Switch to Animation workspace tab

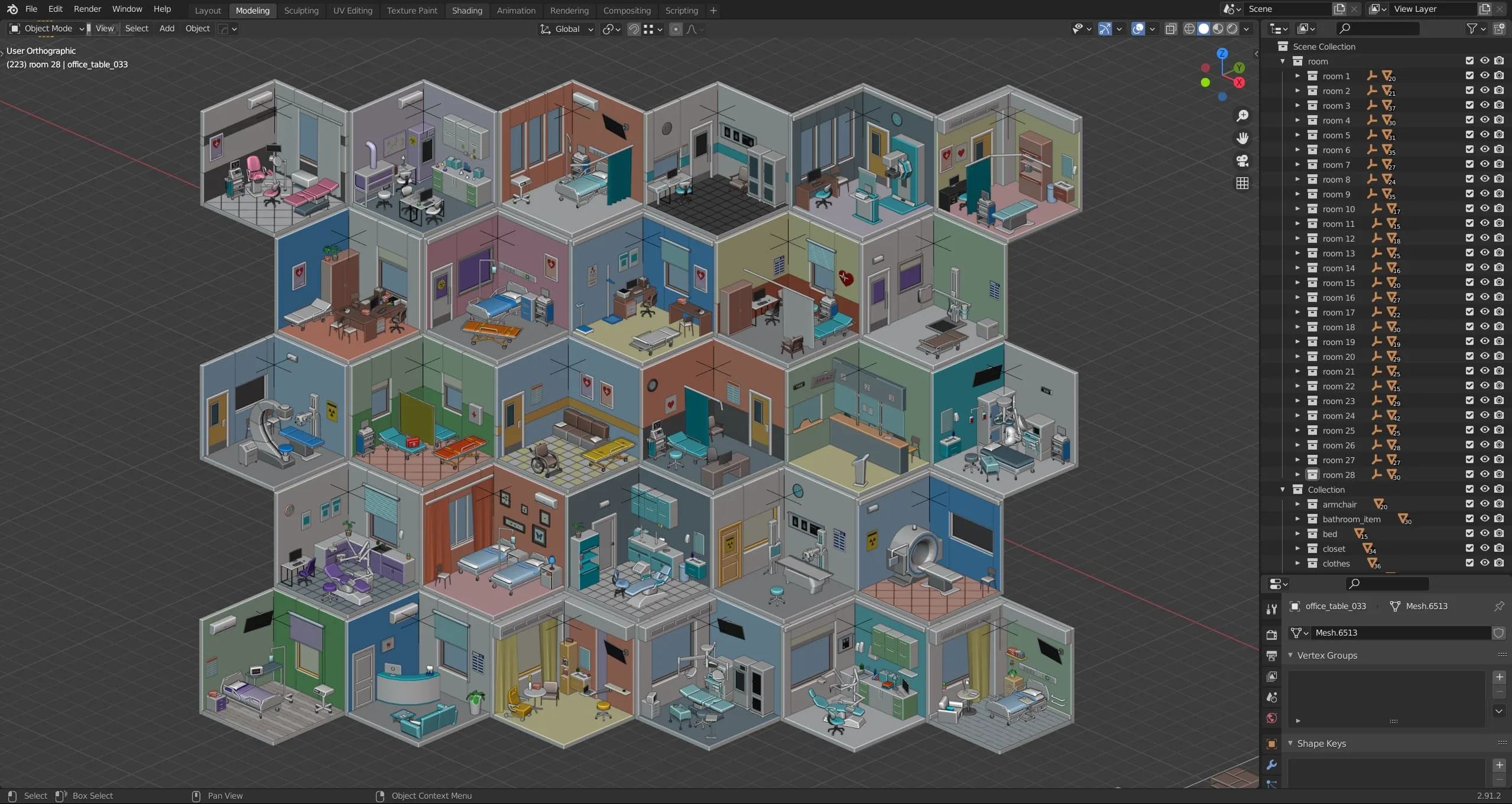(x=515, y=10)
